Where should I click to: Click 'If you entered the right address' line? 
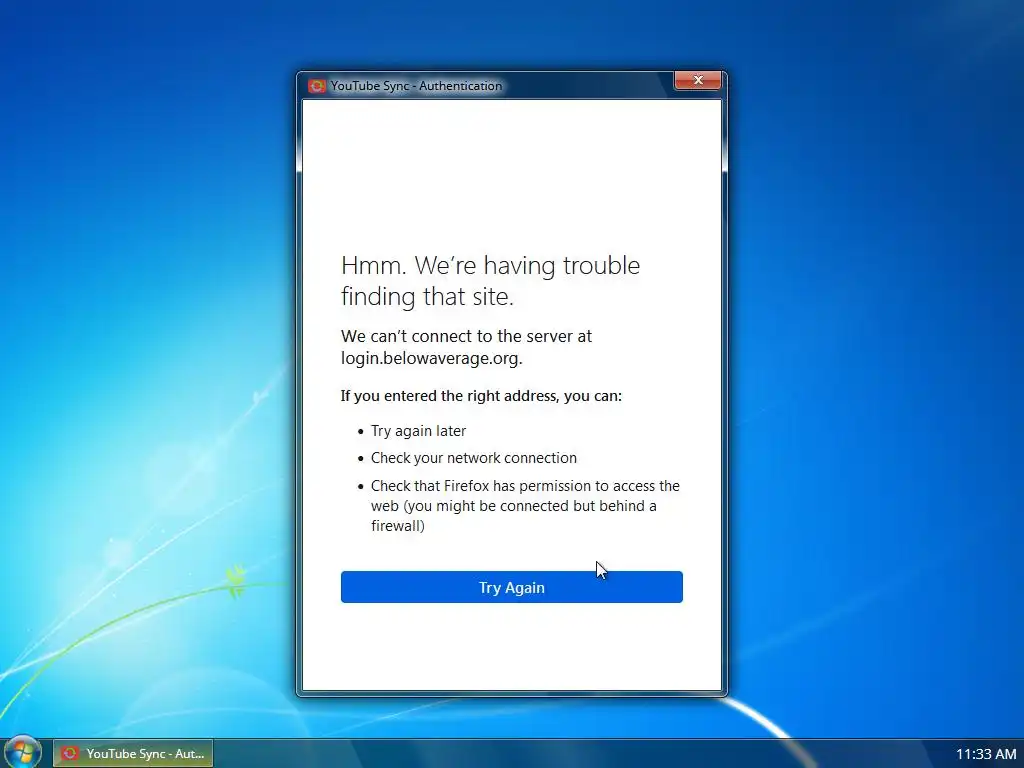[x=481, y=396]
